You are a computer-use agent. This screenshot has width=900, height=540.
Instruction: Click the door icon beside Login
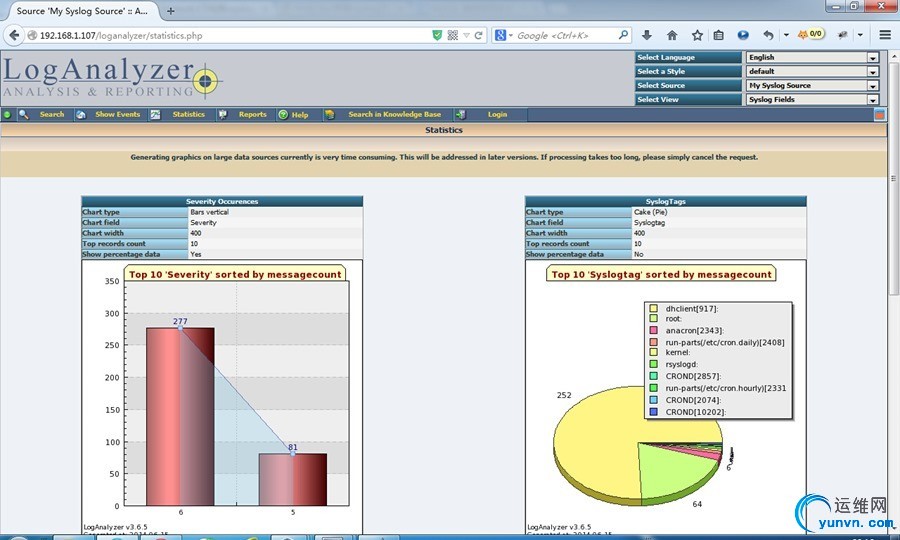point(460,115)
